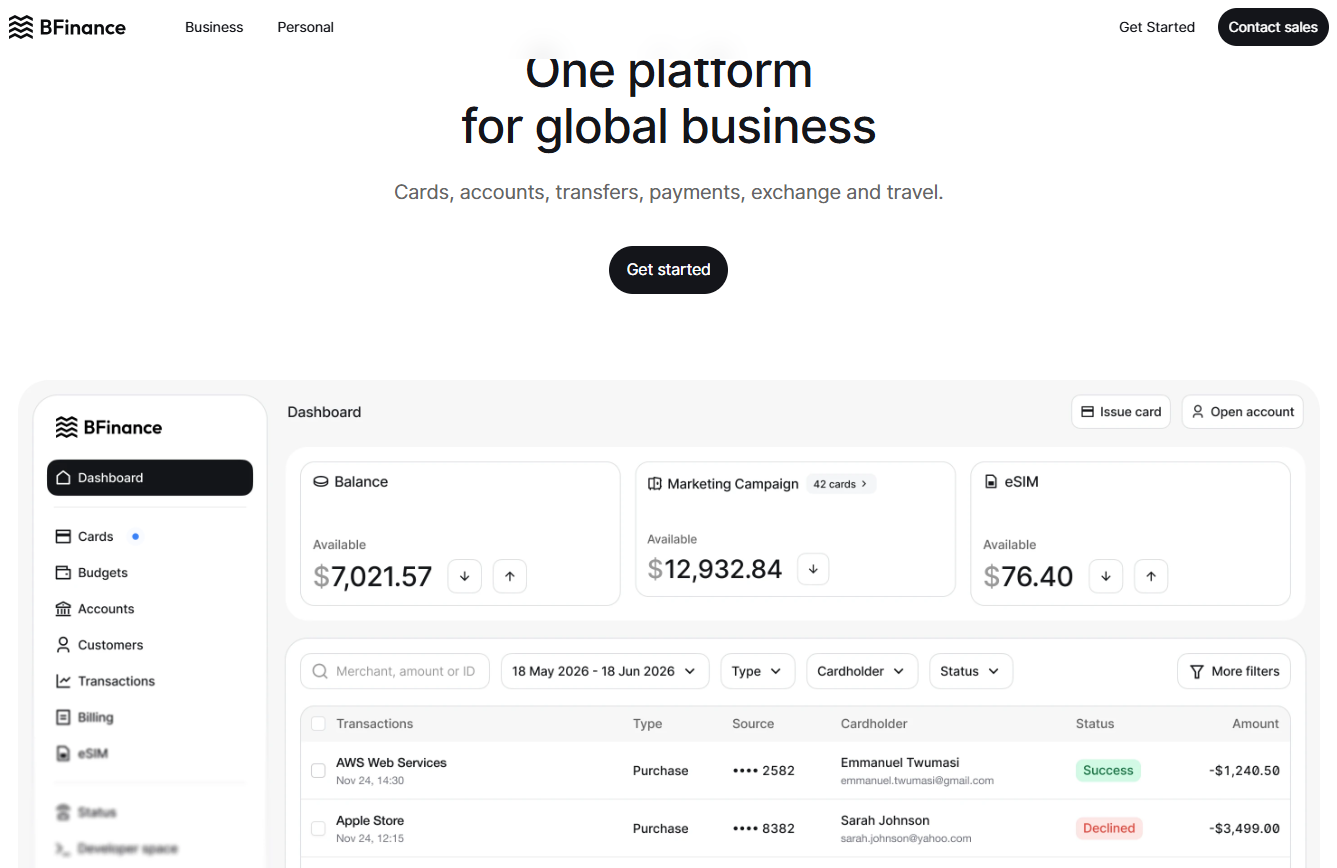Click the Customers person icon in sidebar
The image size is (1337, 868).
pos(63,644)
